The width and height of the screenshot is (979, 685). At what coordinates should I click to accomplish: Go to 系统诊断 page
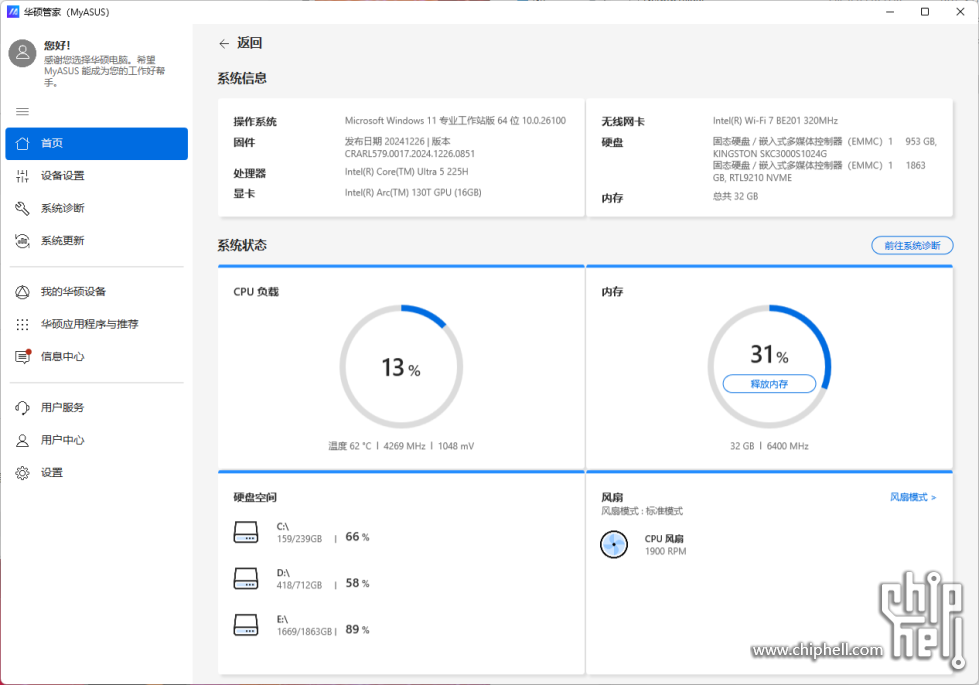tap(97, 209)
